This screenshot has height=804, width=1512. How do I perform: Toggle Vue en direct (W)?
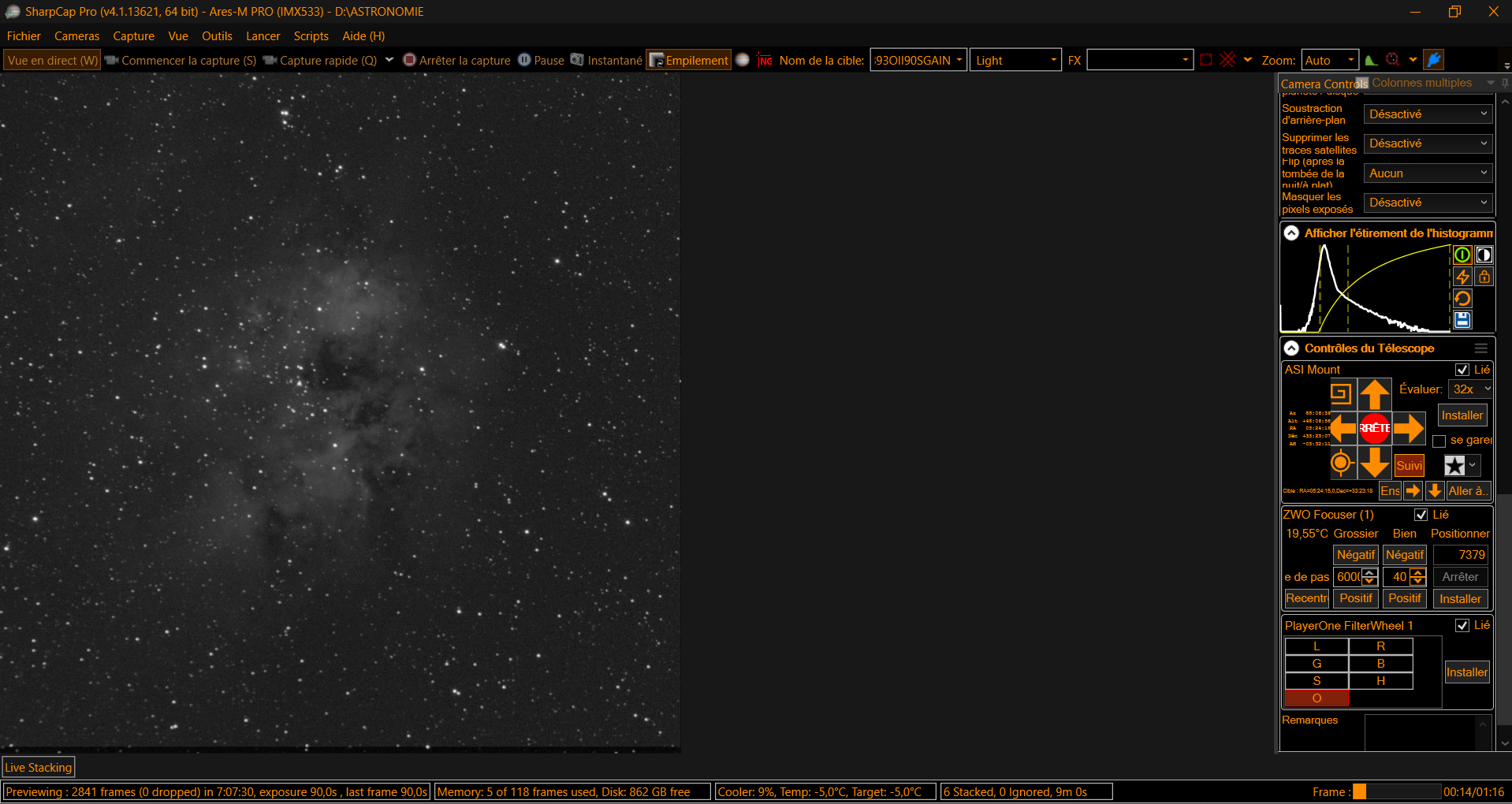click(x=53, y=60)
